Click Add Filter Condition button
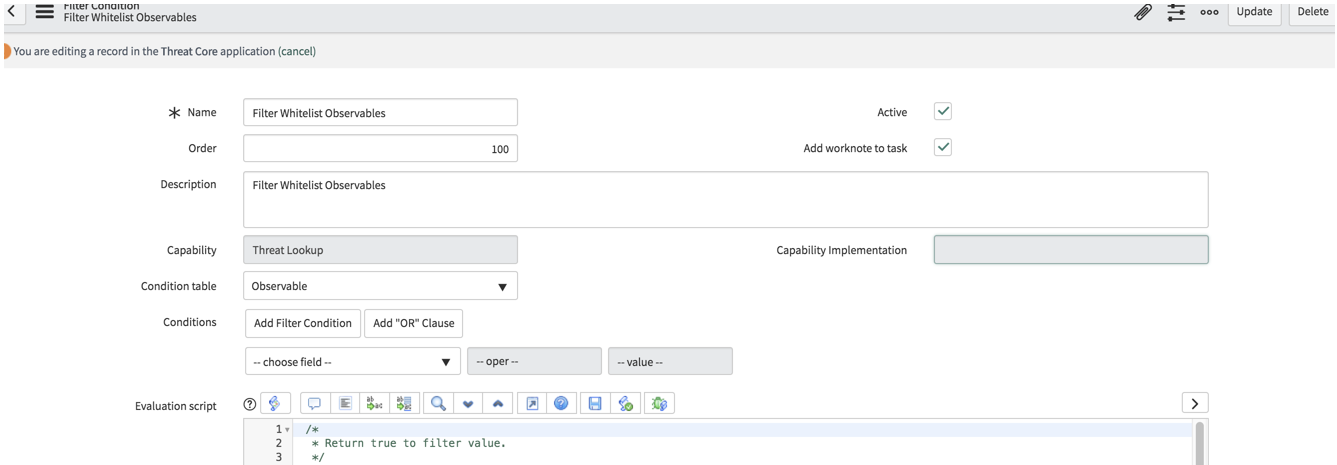 click(303, 323)
